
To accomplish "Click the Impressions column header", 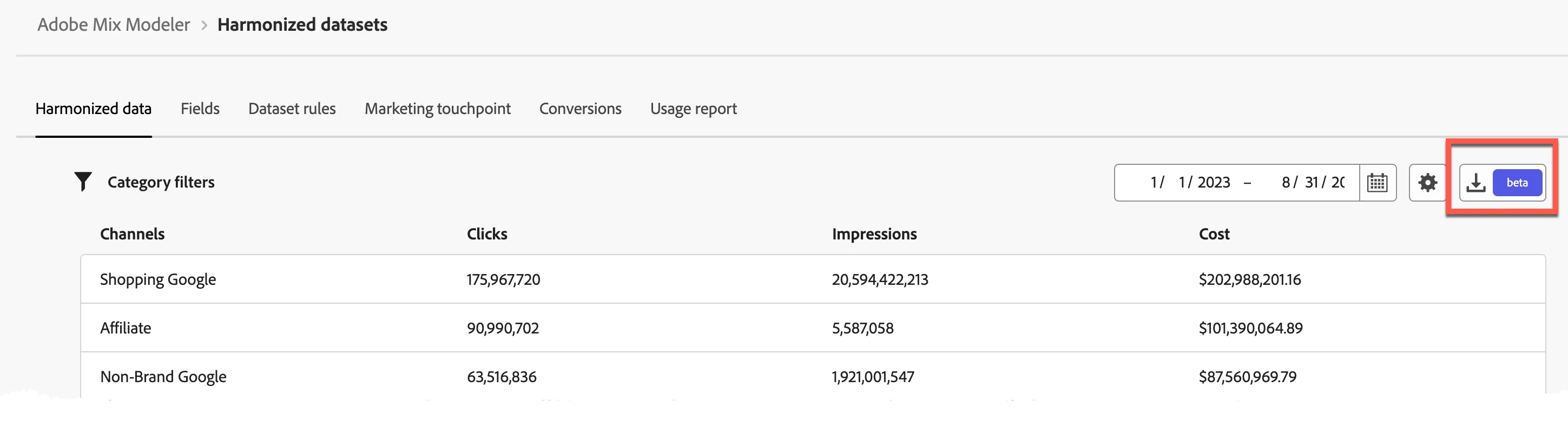I will pos(874,233).
